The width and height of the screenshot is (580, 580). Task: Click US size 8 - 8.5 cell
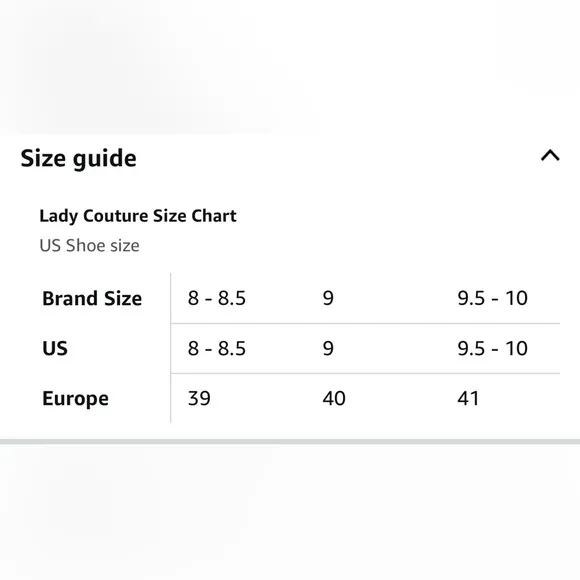tap(217, 348)
